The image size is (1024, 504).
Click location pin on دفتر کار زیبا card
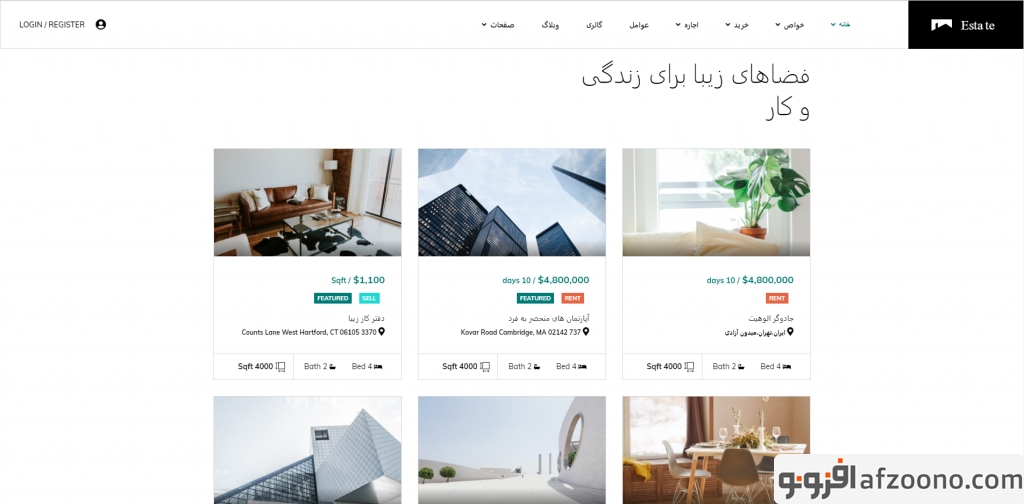[381, 332]
